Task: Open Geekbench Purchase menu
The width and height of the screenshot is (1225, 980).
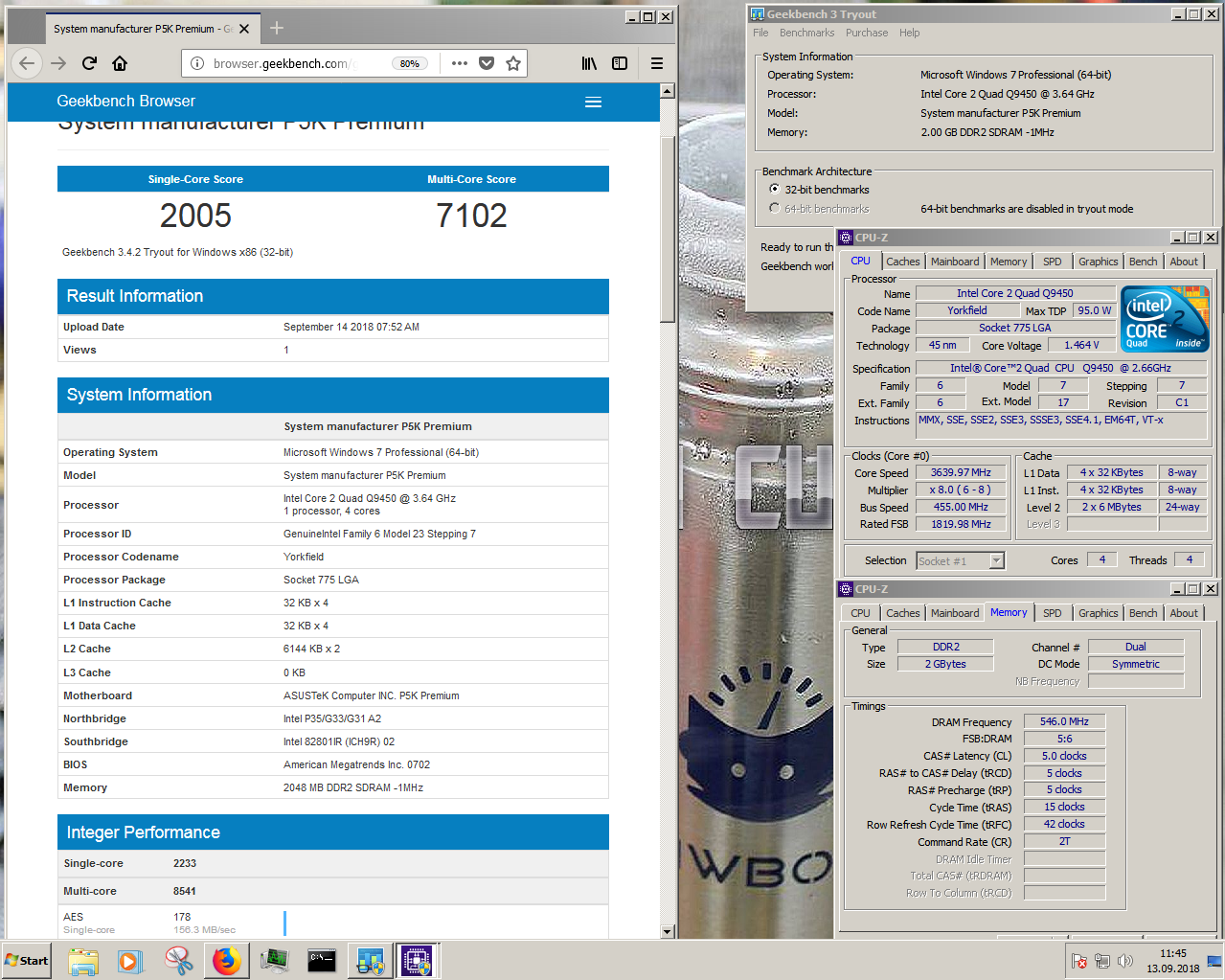Action: pyautogui.click(x=867, y=33)
